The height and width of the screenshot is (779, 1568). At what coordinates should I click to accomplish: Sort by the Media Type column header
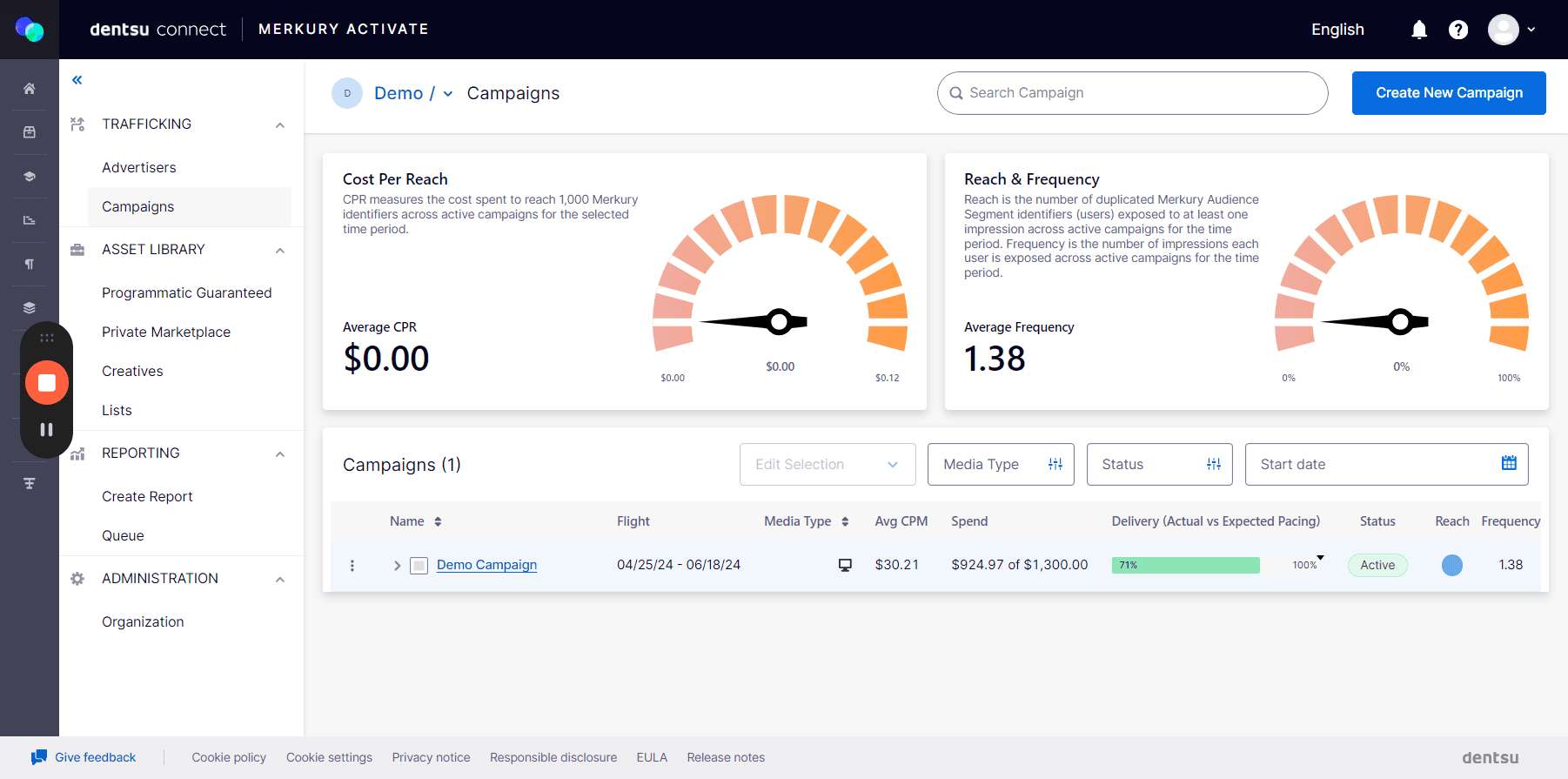click(x=807, y=521)
